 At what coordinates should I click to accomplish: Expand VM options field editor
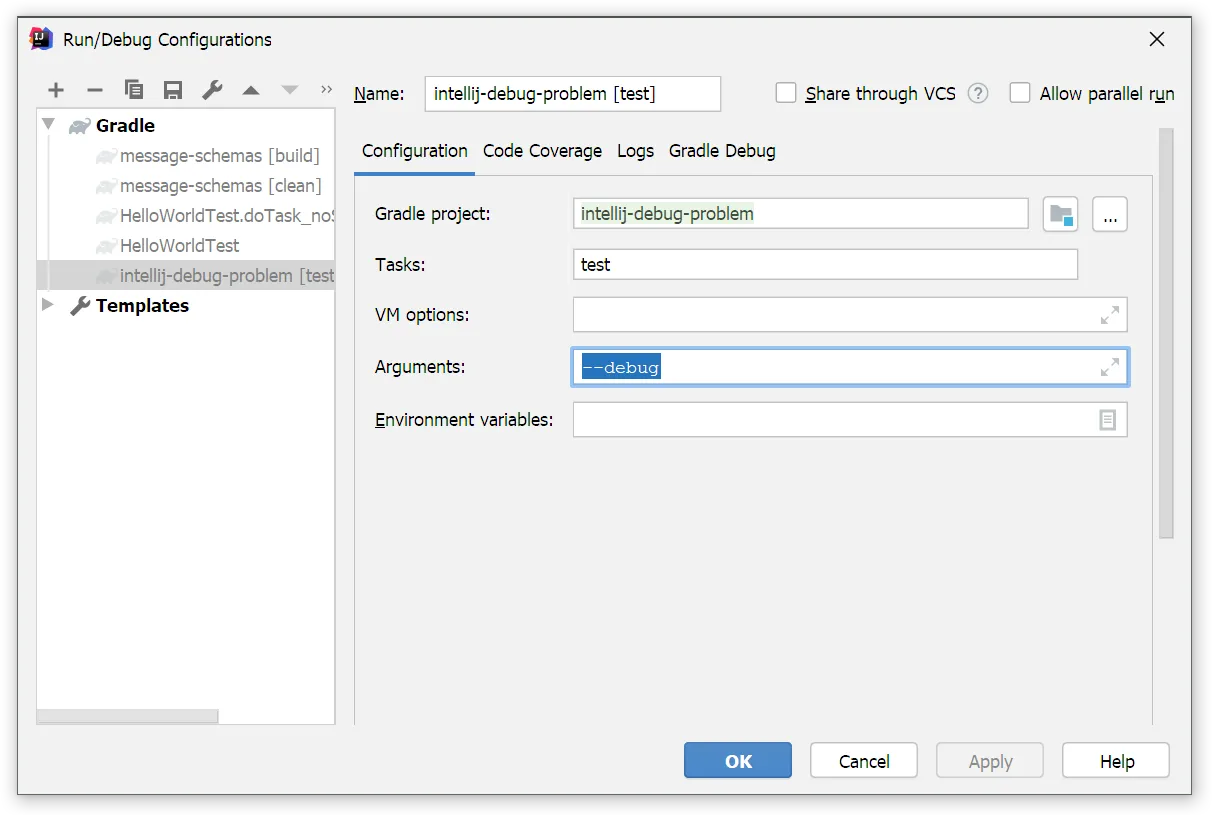coord(1110,315)
